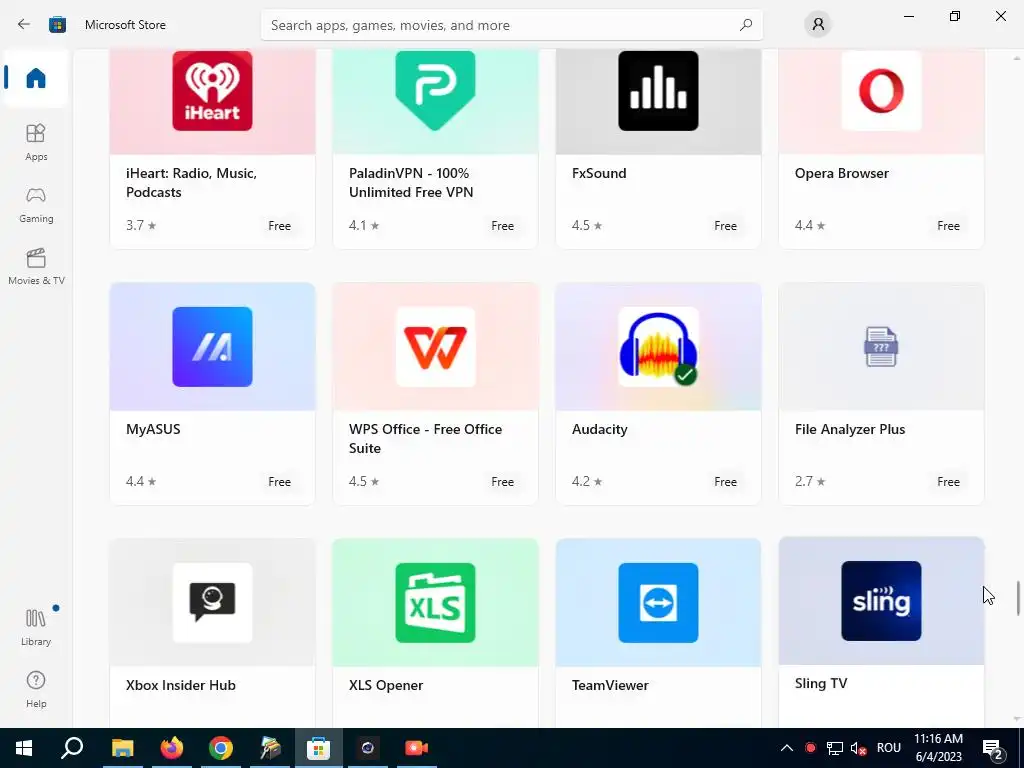The height and width of the screenshot is (768, 1024).
Task: Click the FxSound title text
Action: pos(599,173)
